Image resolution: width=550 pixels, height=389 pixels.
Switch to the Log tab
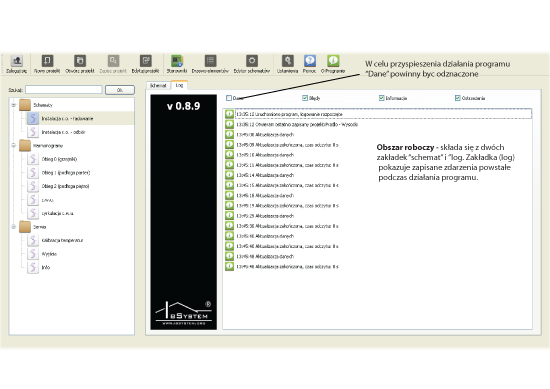179,85
